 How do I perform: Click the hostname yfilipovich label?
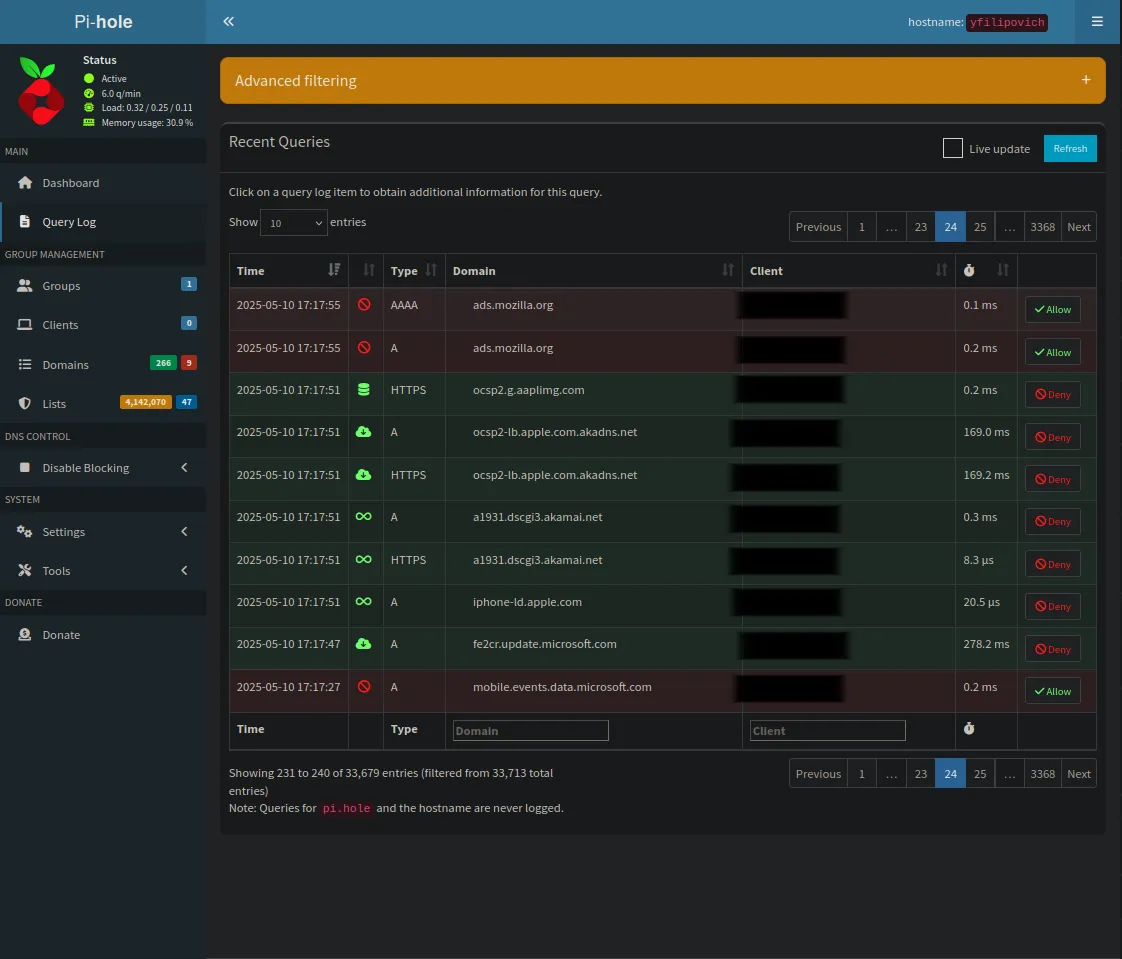click(1007, 22)
